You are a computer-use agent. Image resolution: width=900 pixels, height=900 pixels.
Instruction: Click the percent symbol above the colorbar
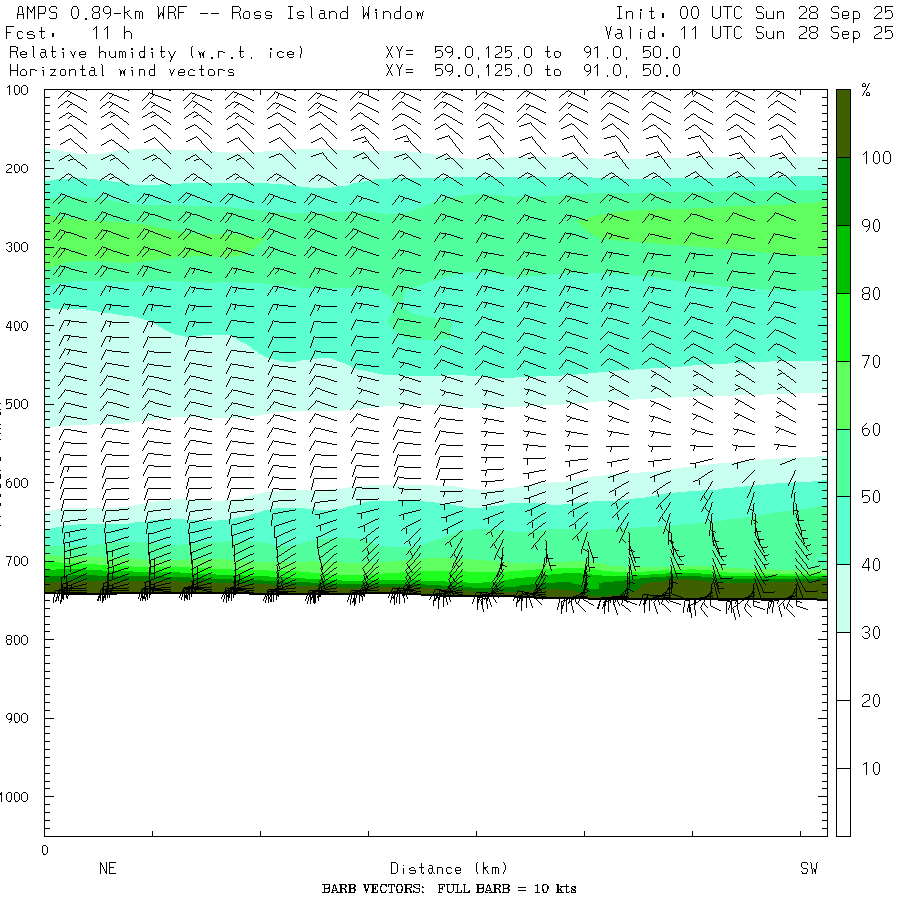(x=866, y=91)
